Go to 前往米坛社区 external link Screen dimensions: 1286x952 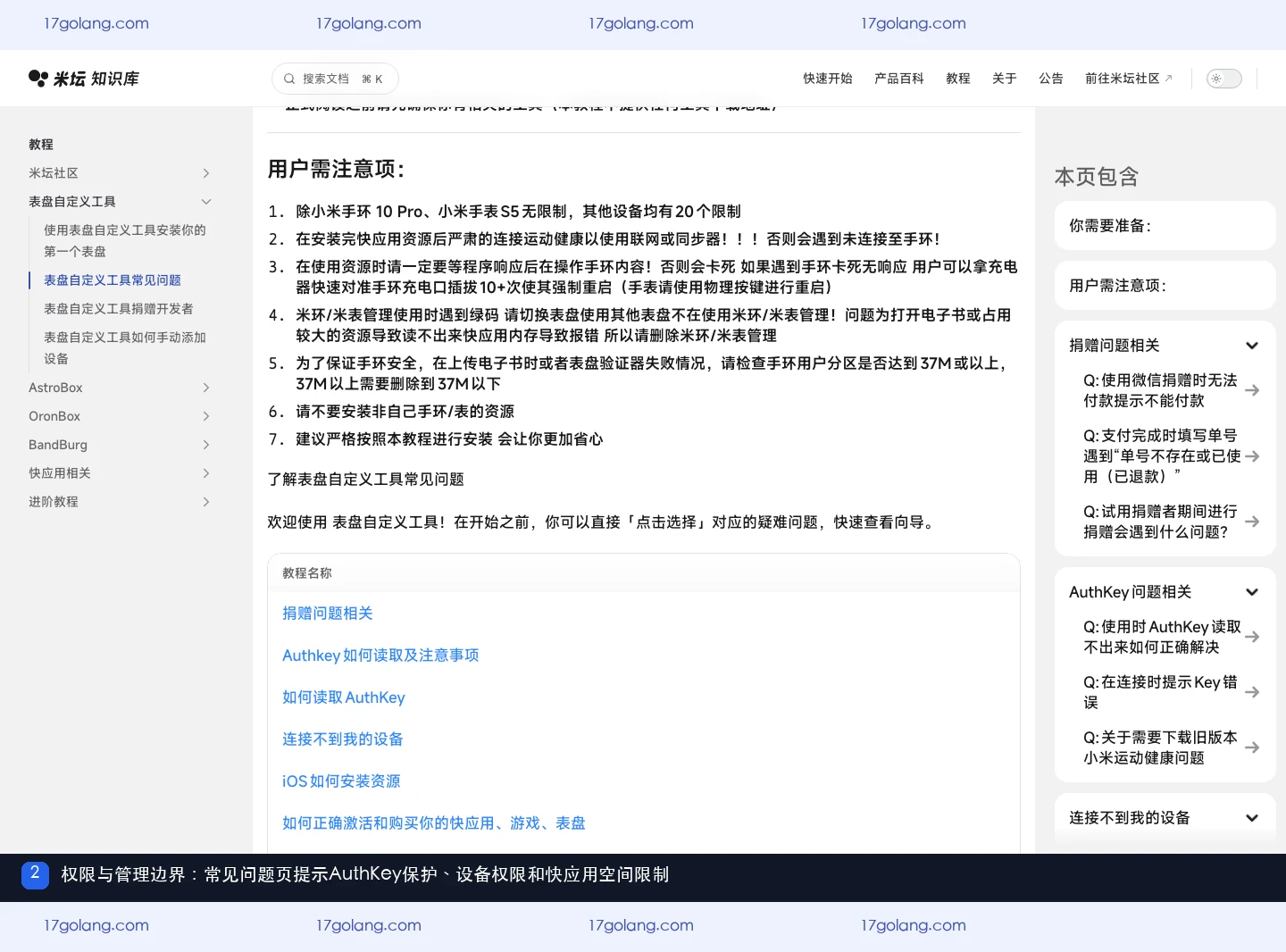click(1129, 79)
